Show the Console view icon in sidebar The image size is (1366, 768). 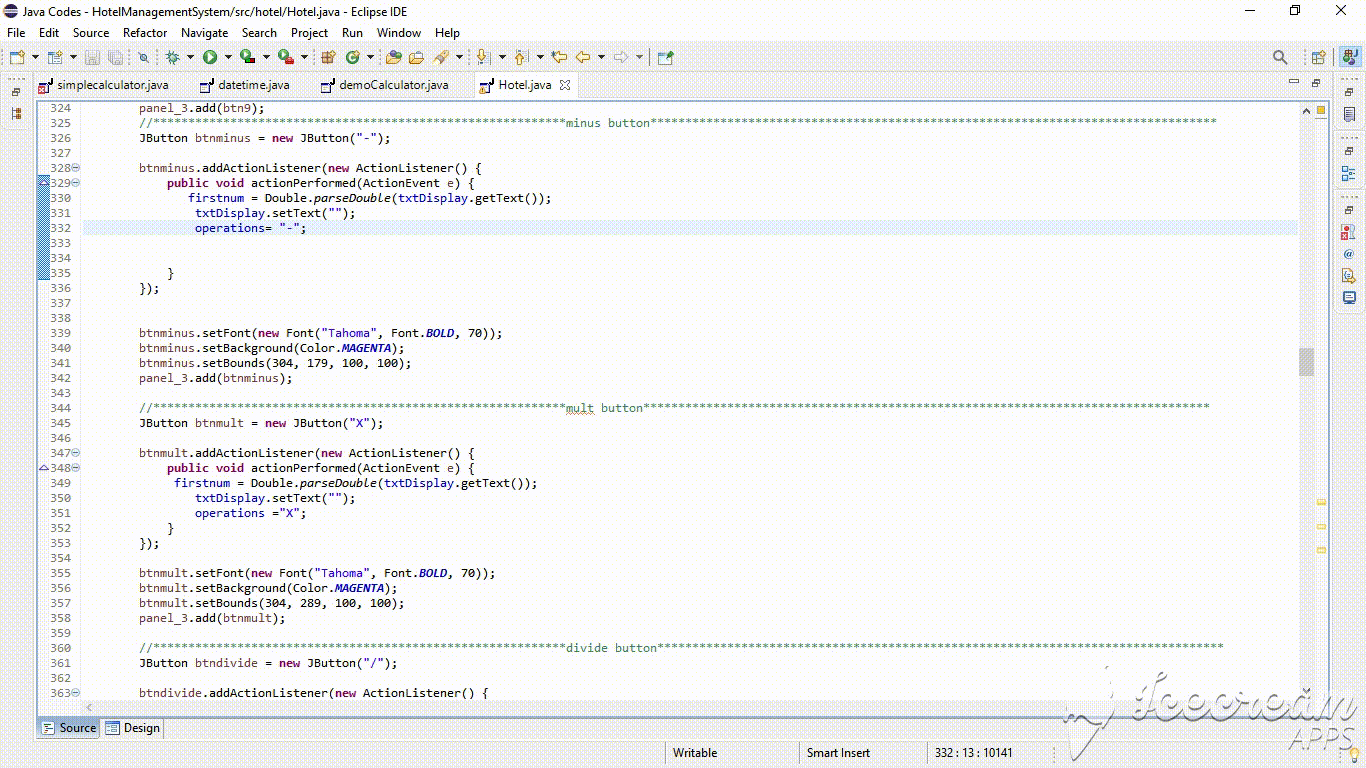pos(1349,298)
